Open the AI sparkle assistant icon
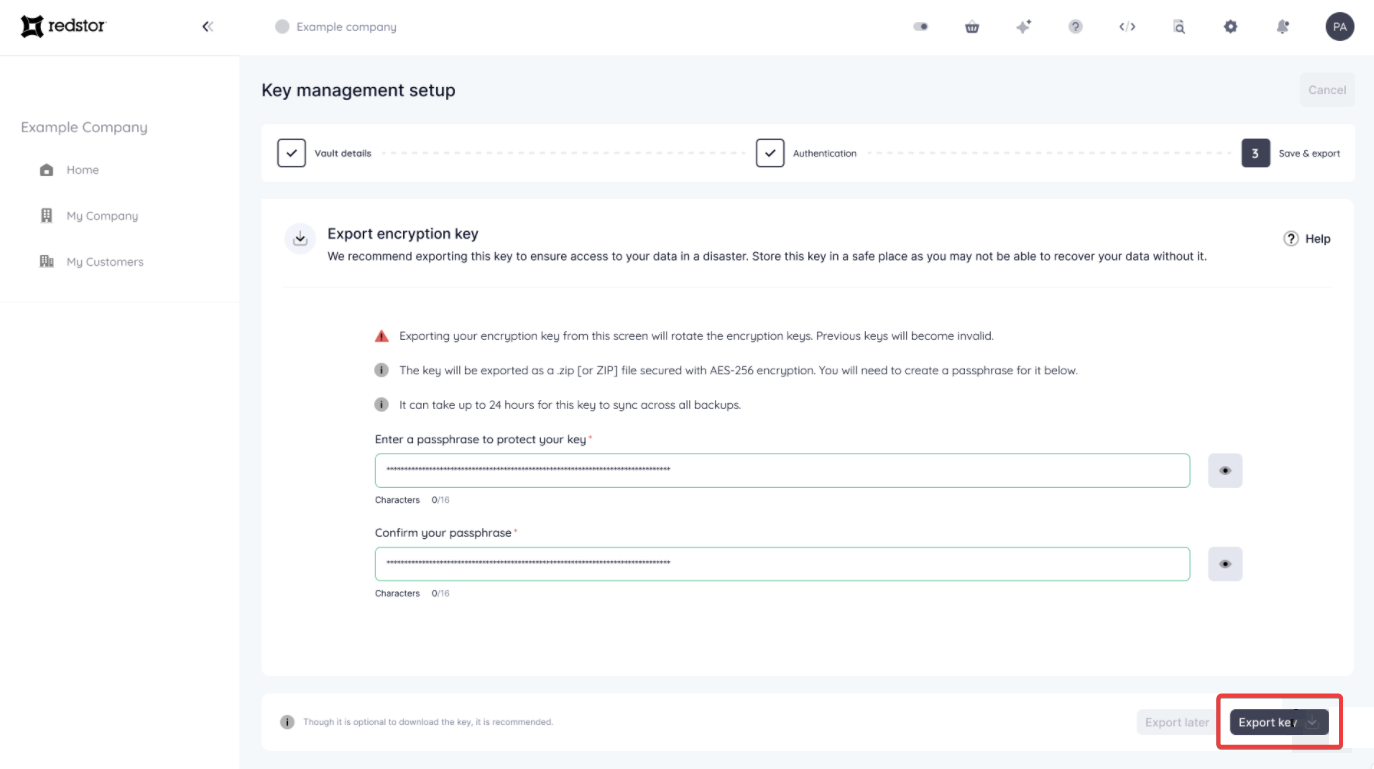 pyautogui.click(x=1023, y=27)
